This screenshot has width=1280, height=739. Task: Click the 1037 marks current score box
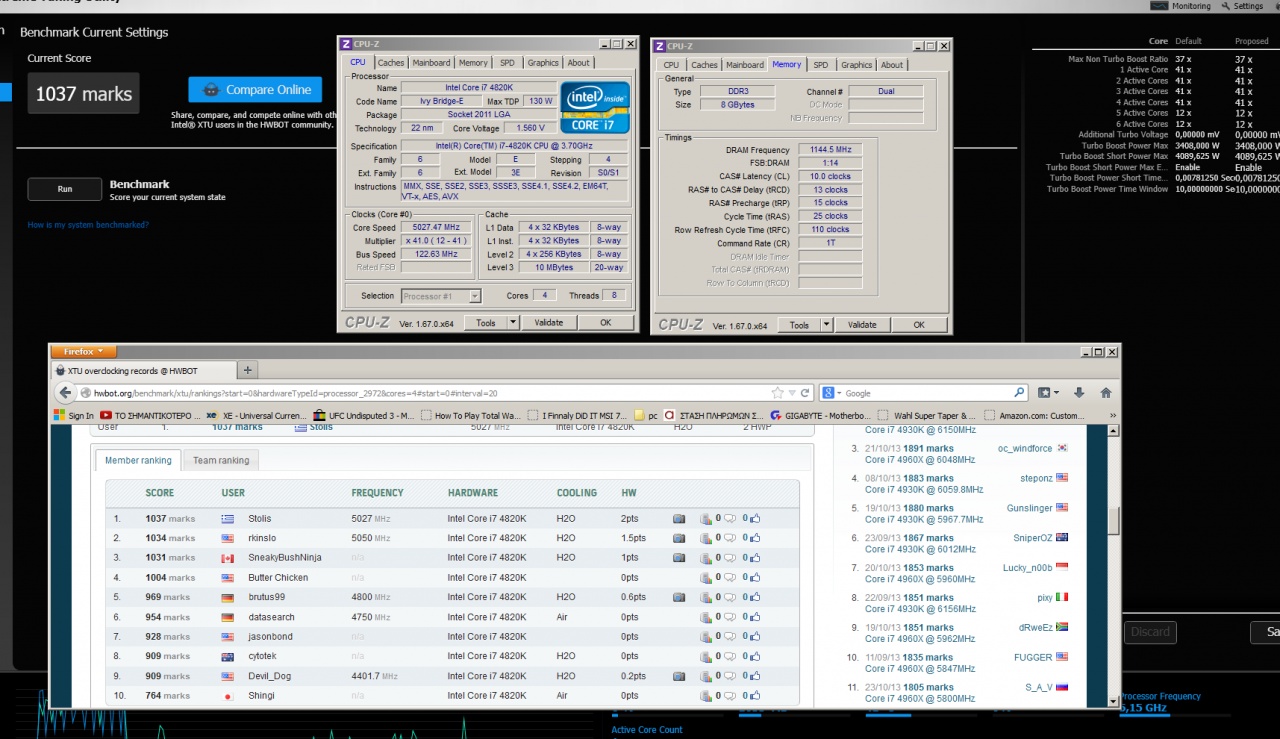coord(84,94)
